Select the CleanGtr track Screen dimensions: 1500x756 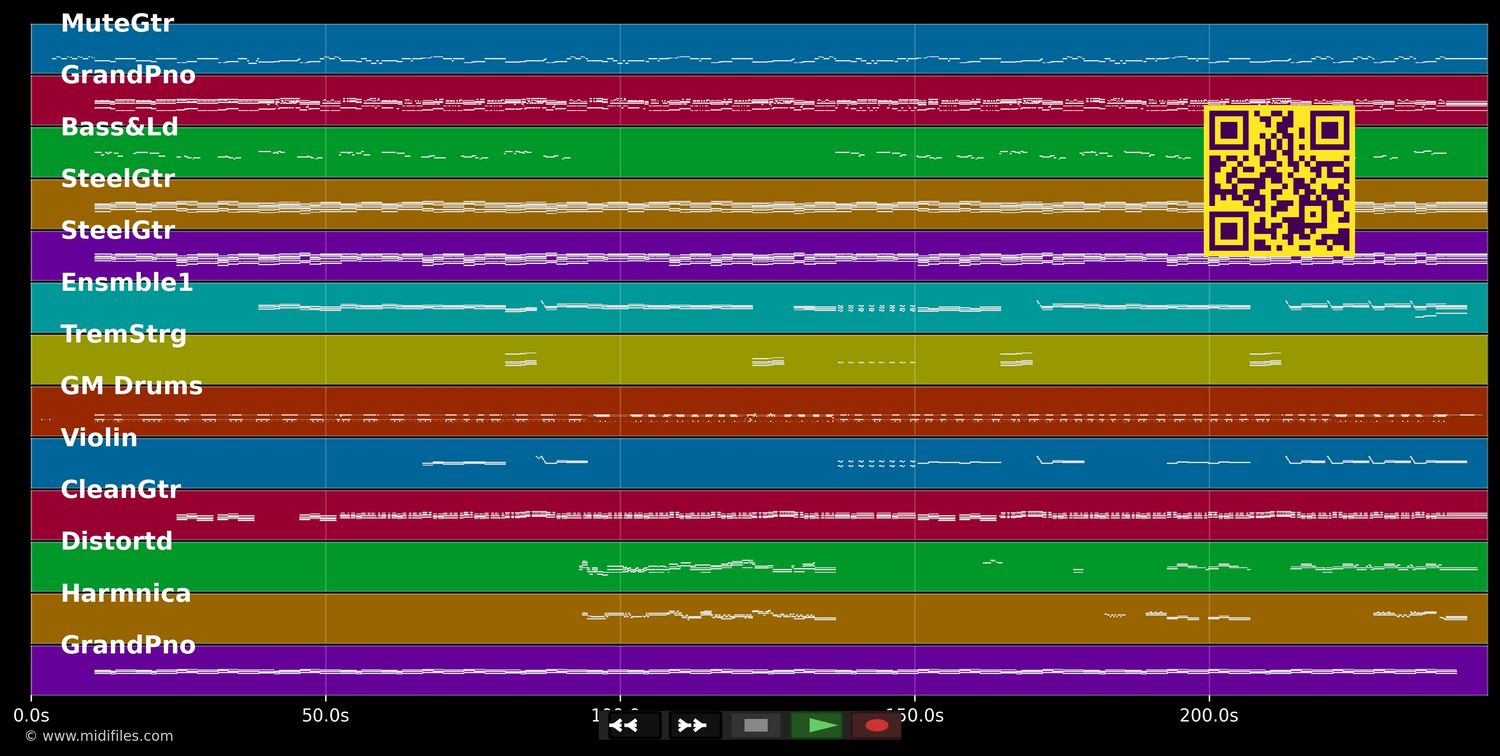[121, 489]
